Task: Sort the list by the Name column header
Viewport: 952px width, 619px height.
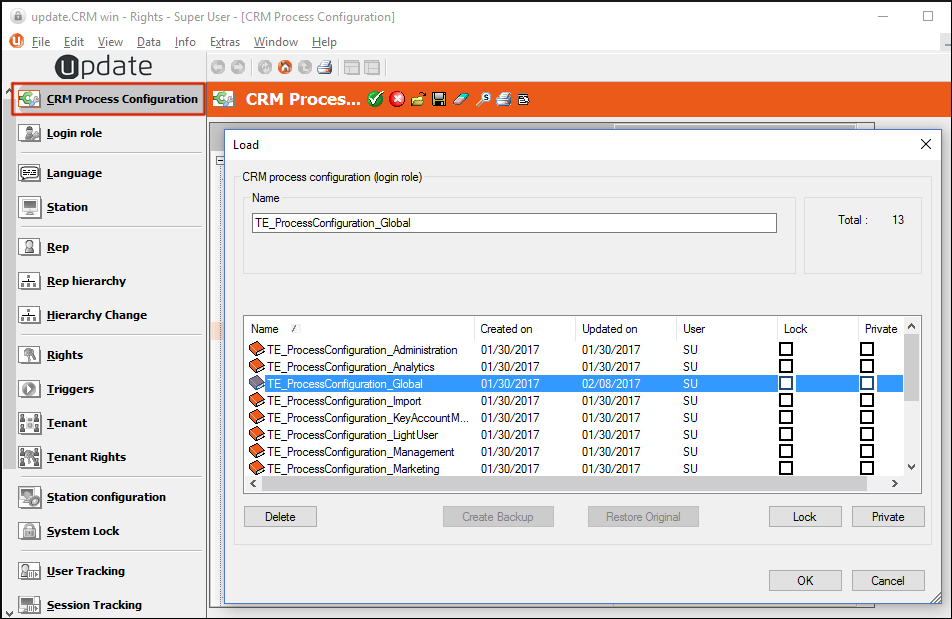Action: [x=359, y=329]
